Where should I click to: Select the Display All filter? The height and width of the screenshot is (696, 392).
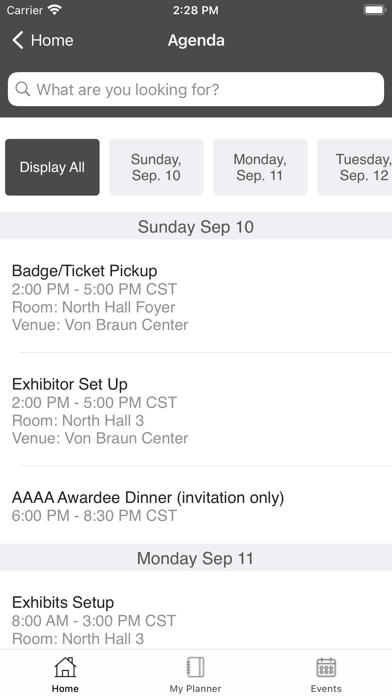point(52,167)
